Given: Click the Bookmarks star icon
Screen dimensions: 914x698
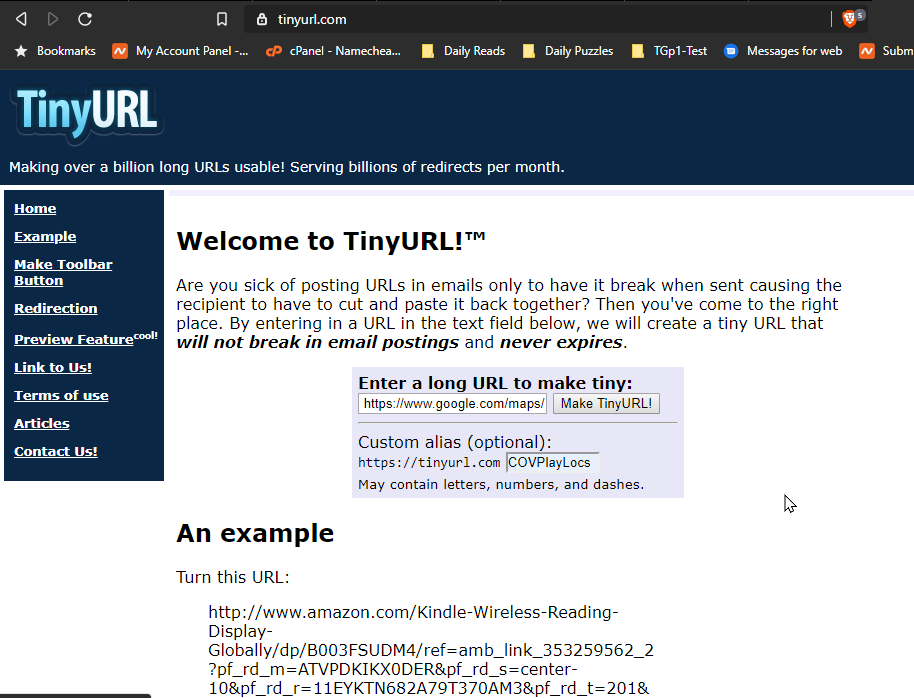Looking at the screenshot, I should click(21, 51).
